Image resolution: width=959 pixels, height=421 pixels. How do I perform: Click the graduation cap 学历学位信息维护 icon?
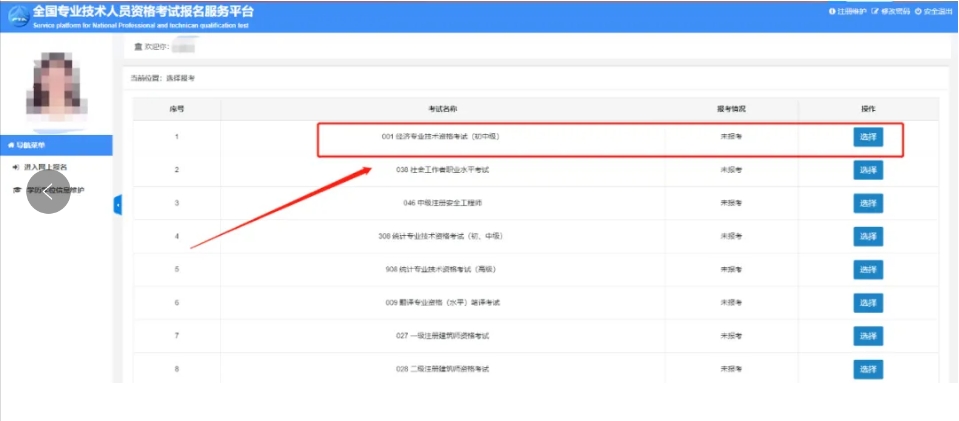click(15, 189)
